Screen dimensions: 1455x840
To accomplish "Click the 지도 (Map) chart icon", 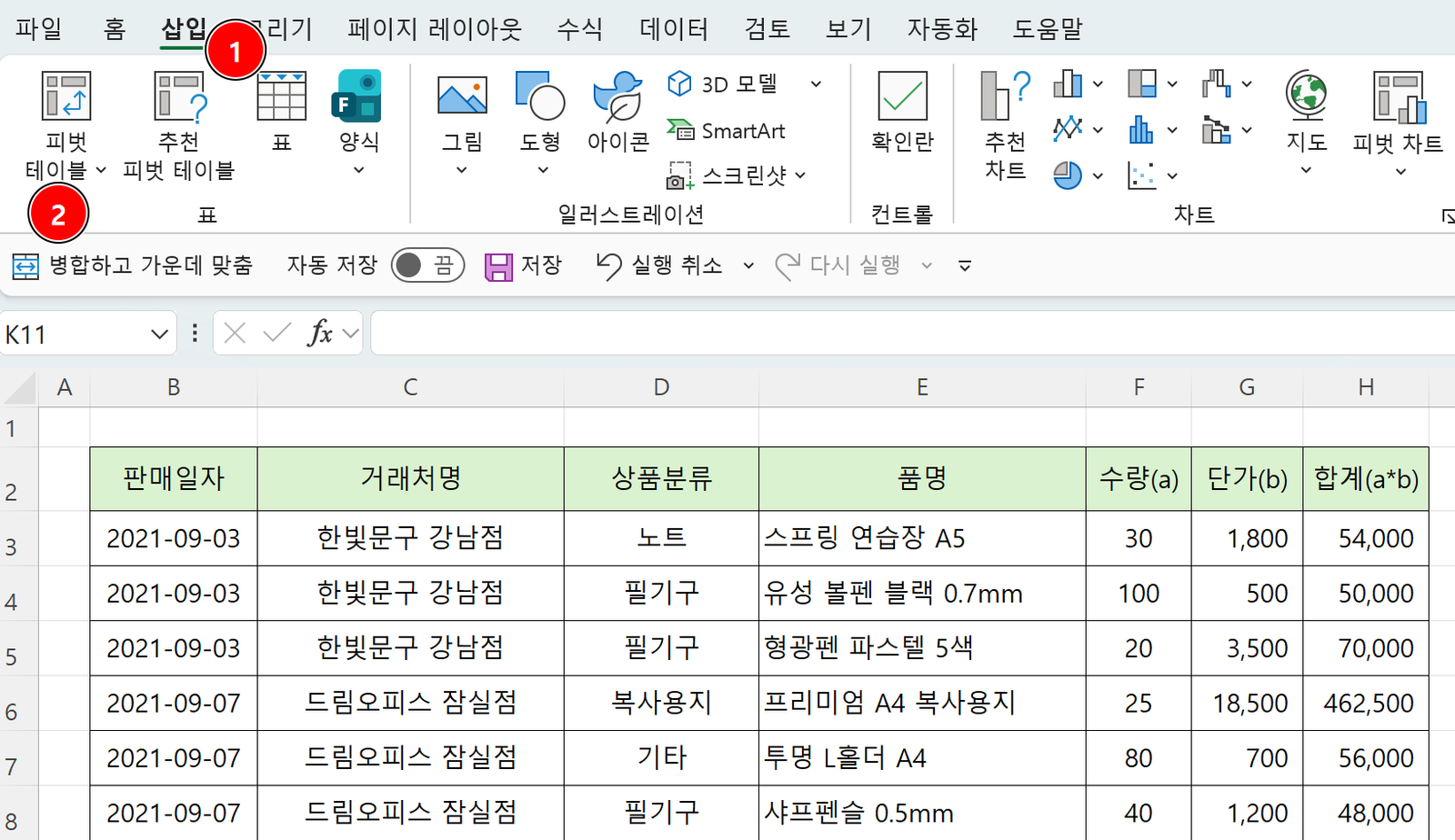I will click(1307, 95).
